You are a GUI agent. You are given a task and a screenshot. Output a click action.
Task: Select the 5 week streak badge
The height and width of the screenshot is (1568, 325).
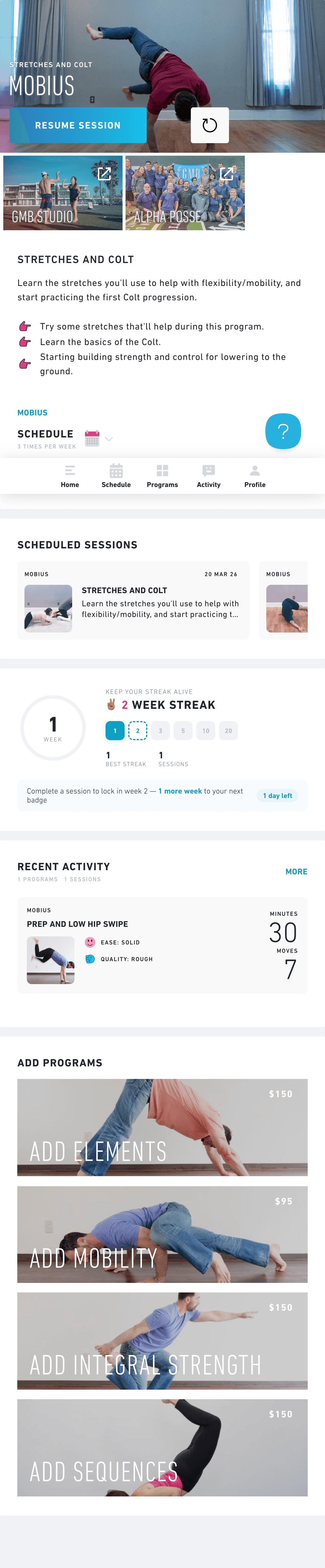(183, 730)
